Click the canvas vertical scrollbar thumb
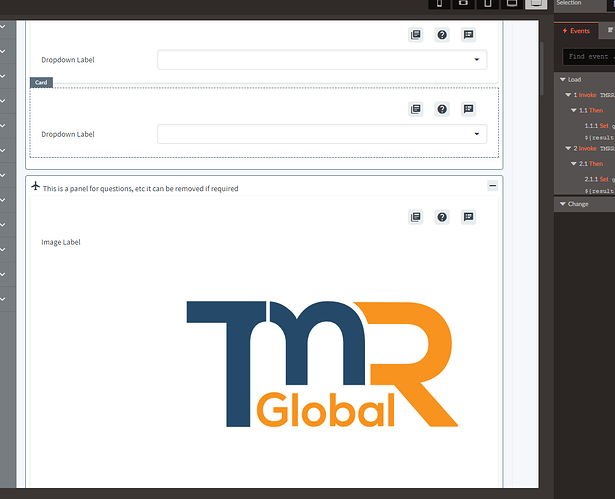 [542, 69]
